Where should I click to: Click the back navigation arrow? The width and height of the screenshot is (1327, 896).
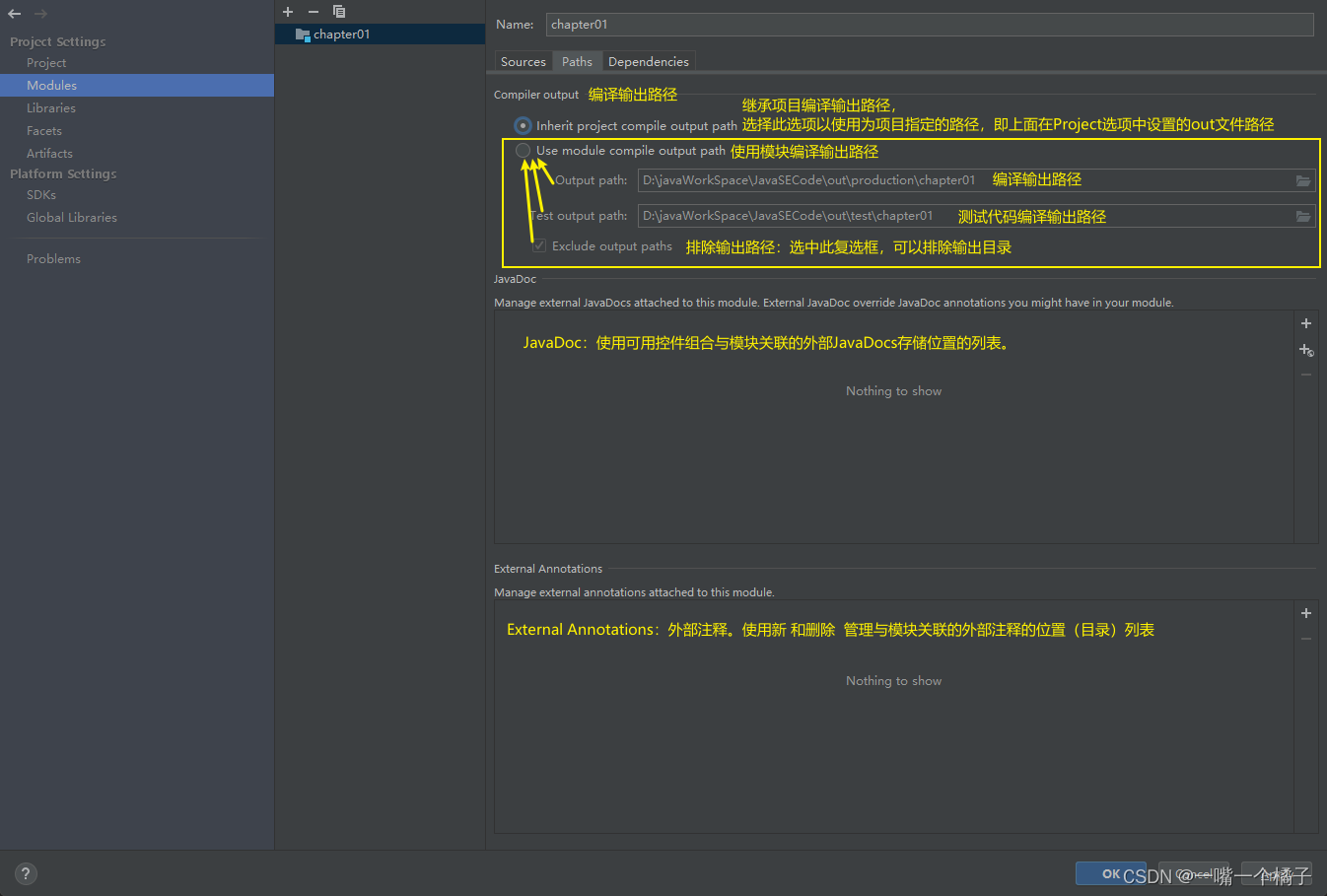13,13
